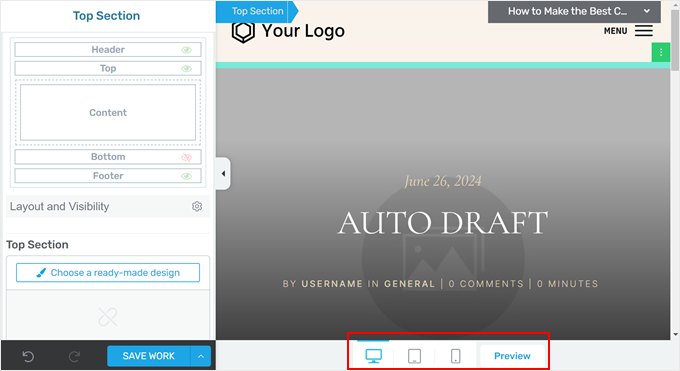Image resolution: width=680 pixels, height=371 pixels.
Task: Switch to desktop preview mode
Action: tap(373, 356)
